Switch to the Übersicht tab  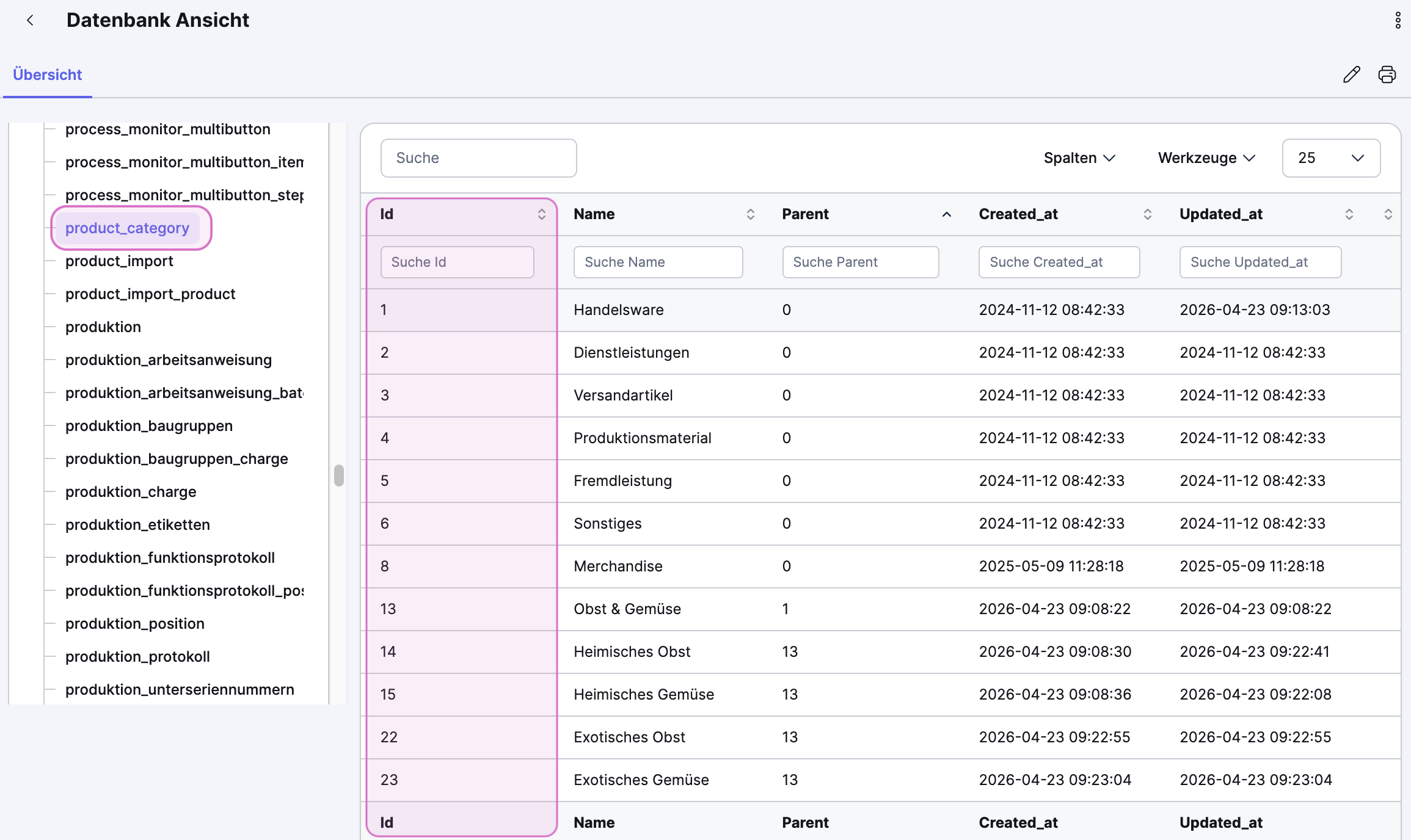coord(47,74)
